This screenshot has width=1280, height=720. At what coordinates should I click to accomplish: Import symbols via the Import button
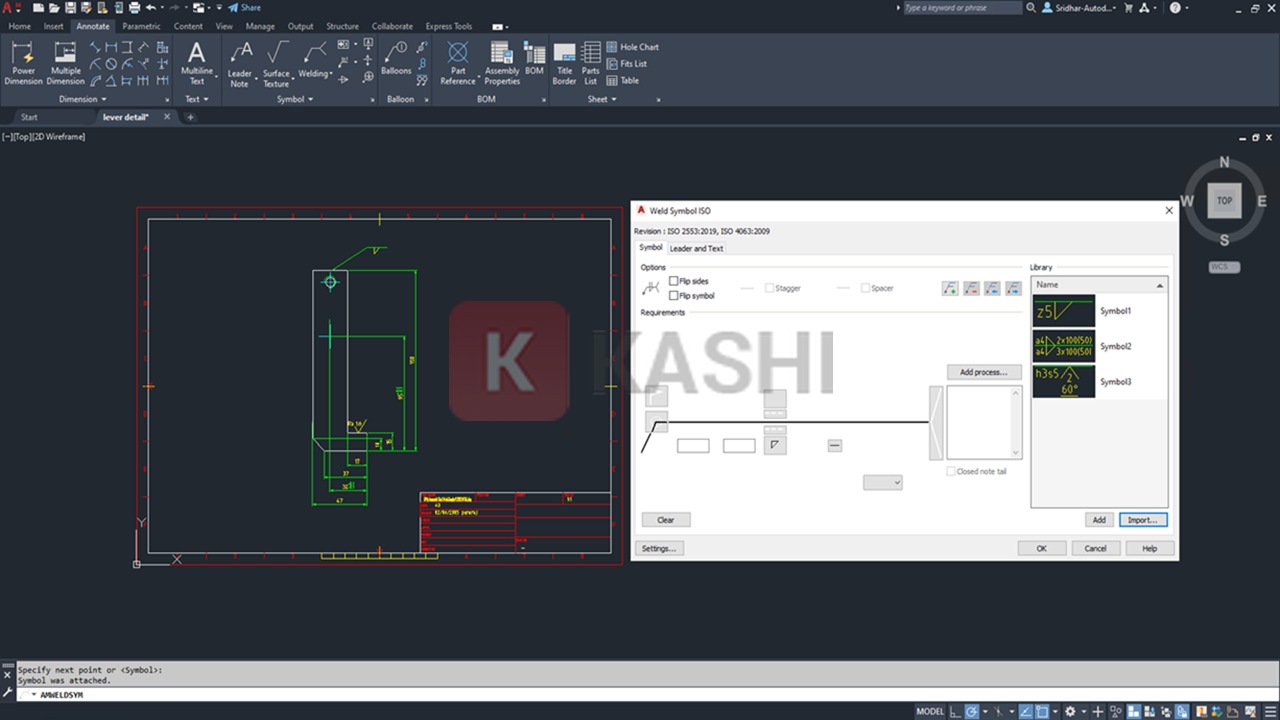(x=1142, y=519)
